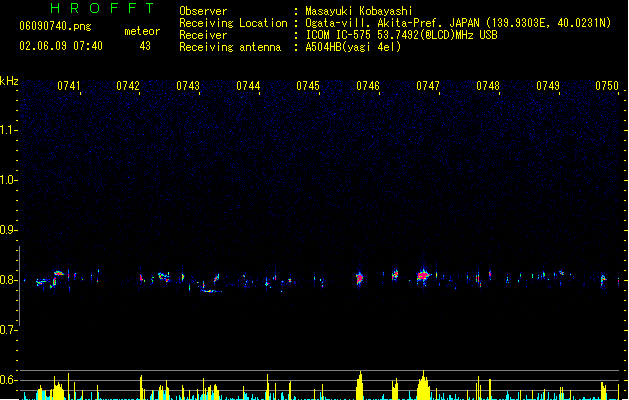This screenshot has height=400, width=629.
Task: Click the strong meteor echo at 0747
Action: (x=423, y=275)
